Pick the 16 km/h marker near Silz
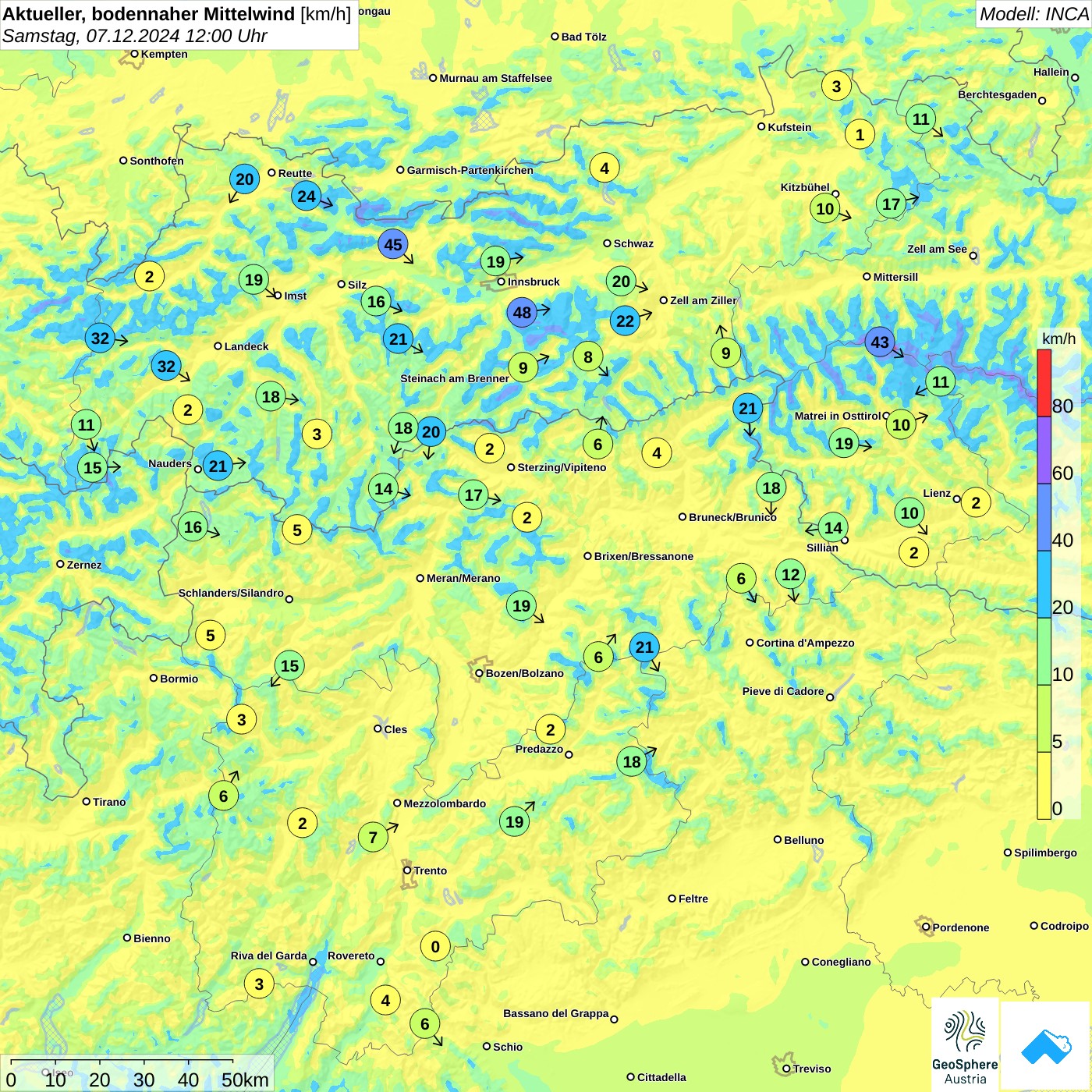Screen dimensions: 1092x1092 coord(376,302)
